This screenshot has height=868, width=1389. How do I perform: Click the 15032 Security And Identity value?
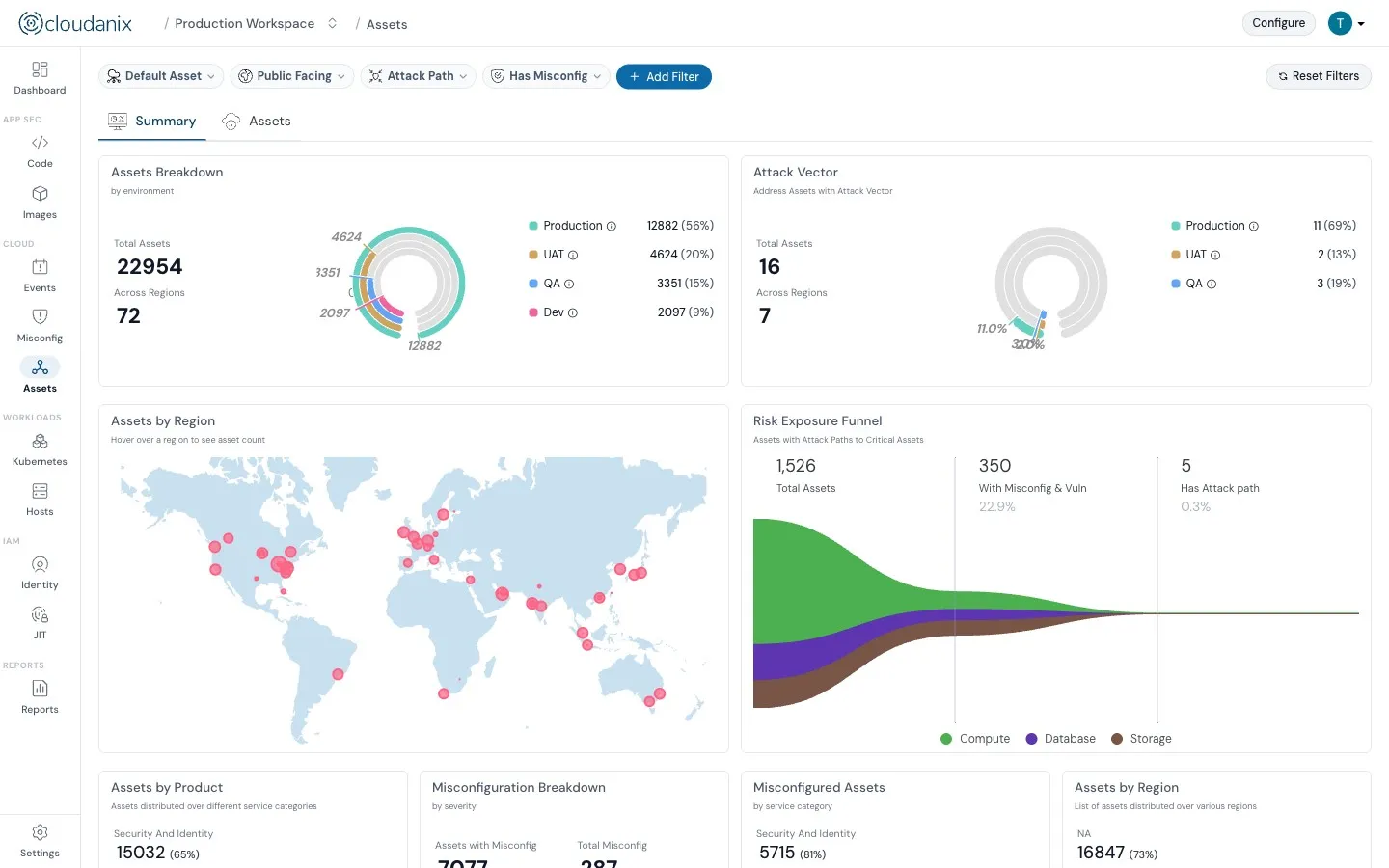pos(141,853)
